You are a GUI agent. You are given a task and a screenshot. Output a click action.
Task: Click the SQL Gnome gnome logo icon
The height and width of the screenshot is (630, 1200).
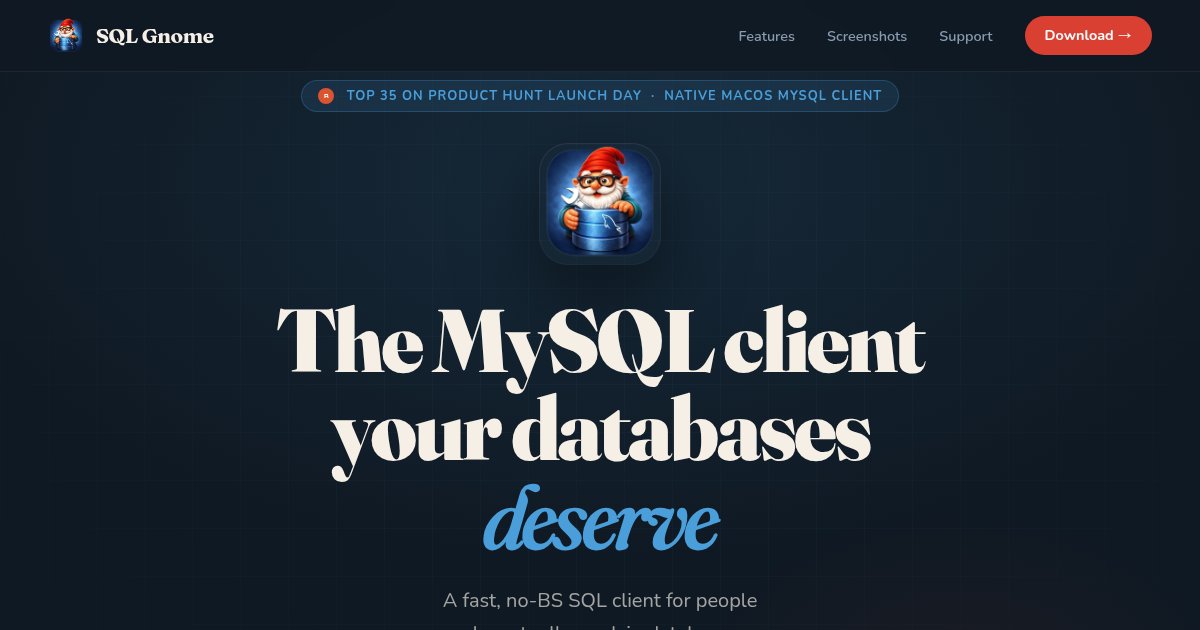tap(66, 35)
